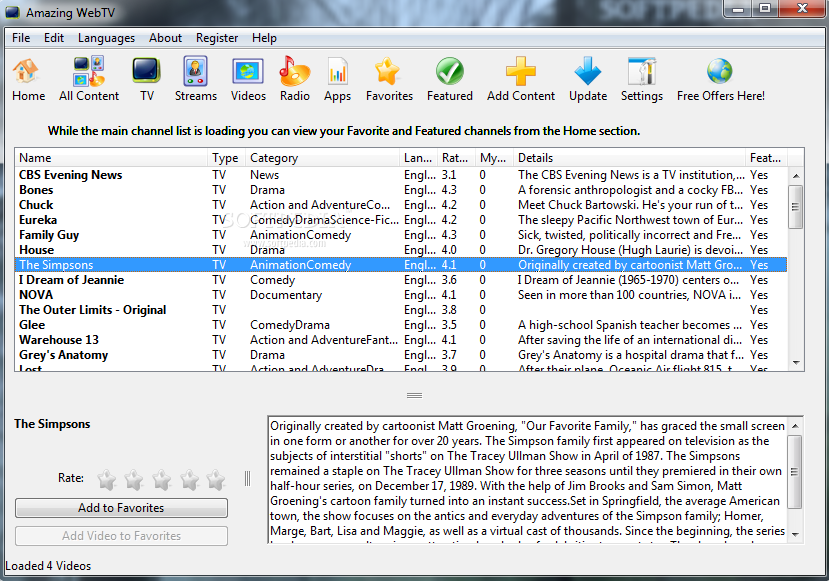The width and height of the screenshot is (829, 581).
Task: Click the description box scrollbar thumb
Action: 795,472
